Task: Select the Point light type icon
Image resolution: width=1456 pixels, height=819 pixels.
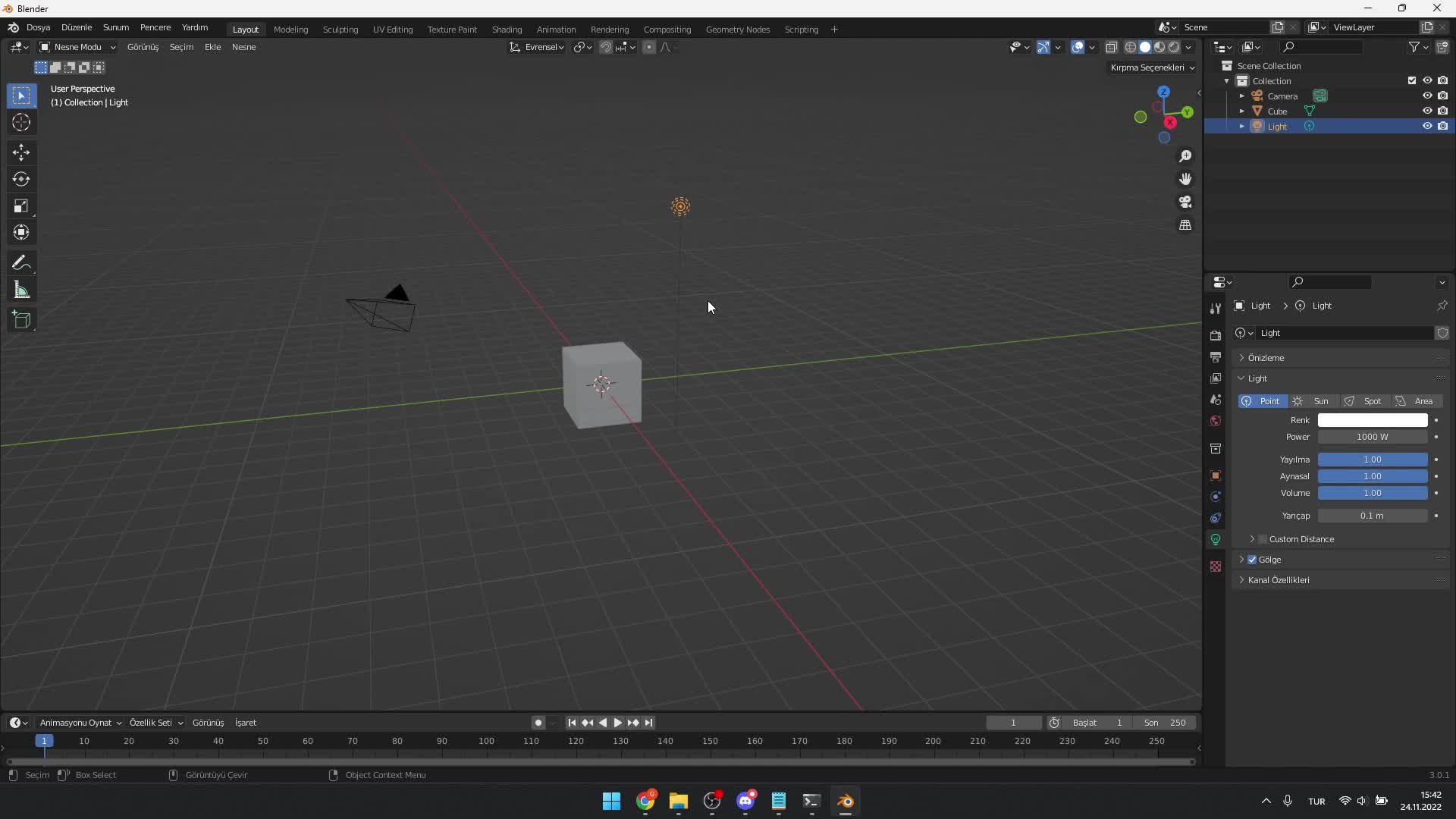Action: [x=1245, y=400]
